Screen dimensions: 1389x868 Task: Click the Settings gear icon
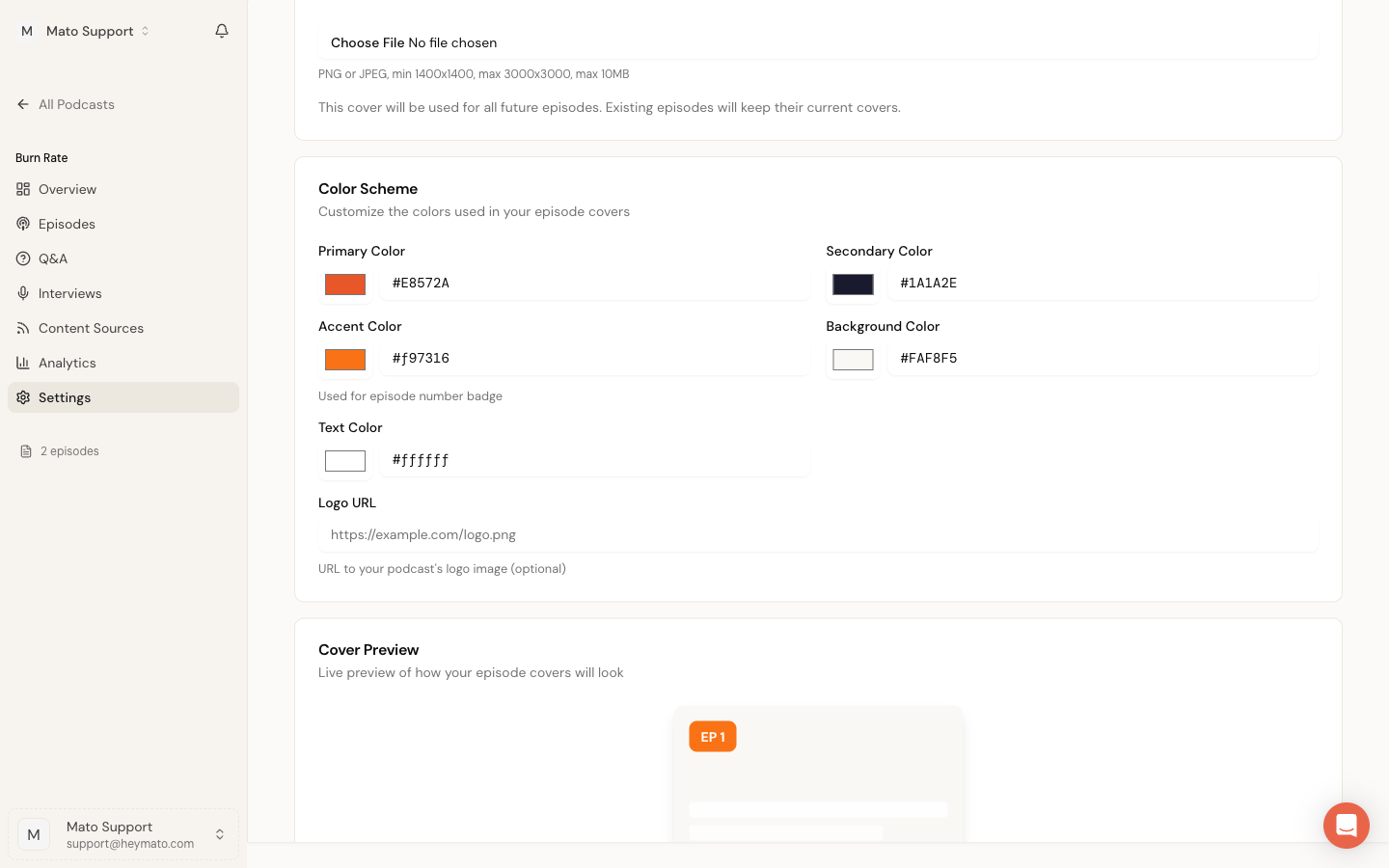(x=23, y=397)
